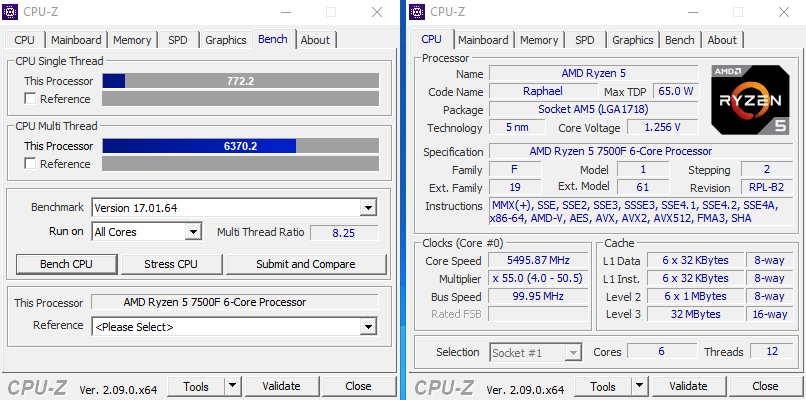806x400 pixels.
Task: Open the Benchmark version dropdown
Action: (368, 208)
